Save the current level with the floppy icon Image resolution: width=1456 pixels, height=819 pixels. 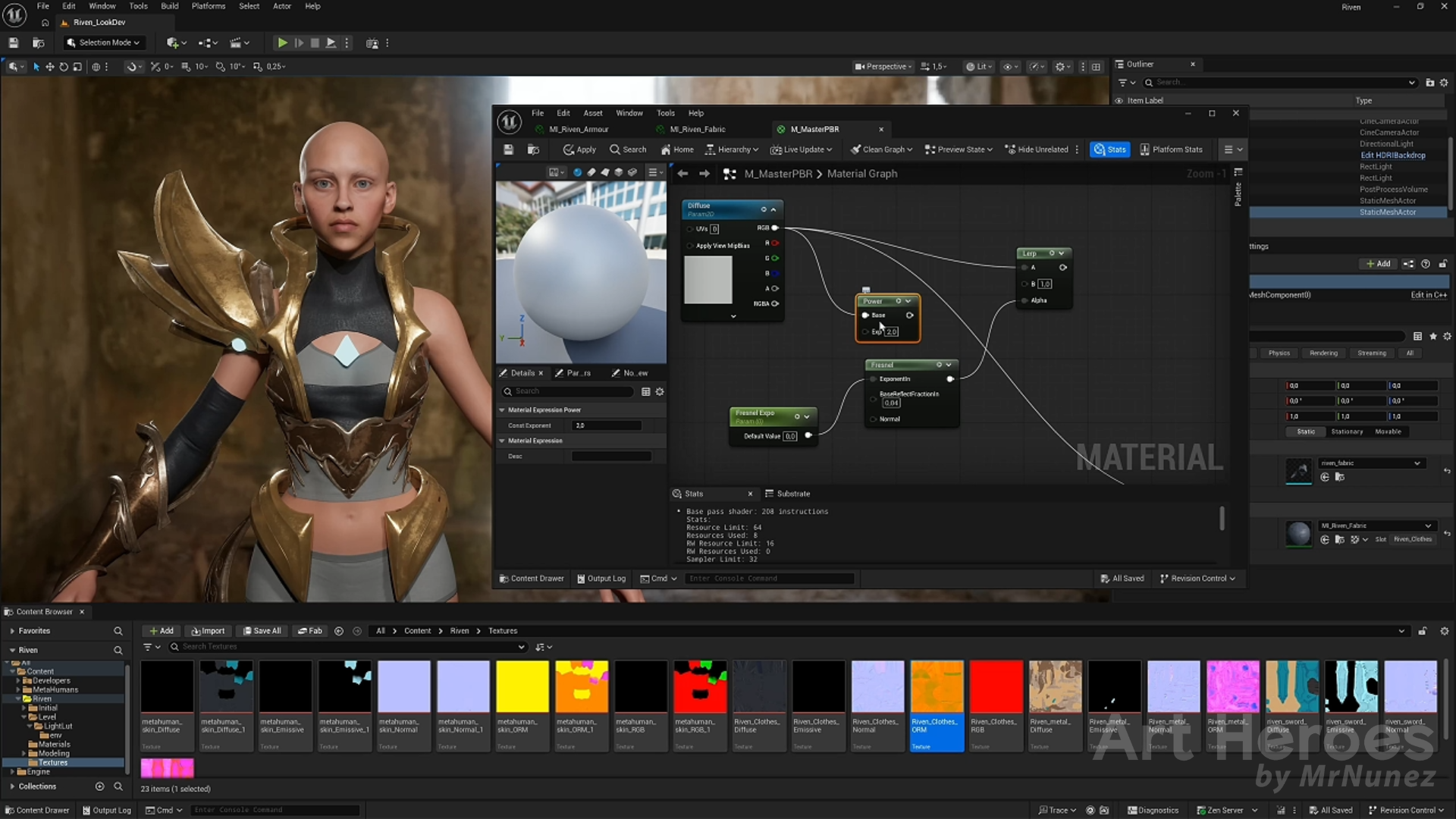[14, 43]
